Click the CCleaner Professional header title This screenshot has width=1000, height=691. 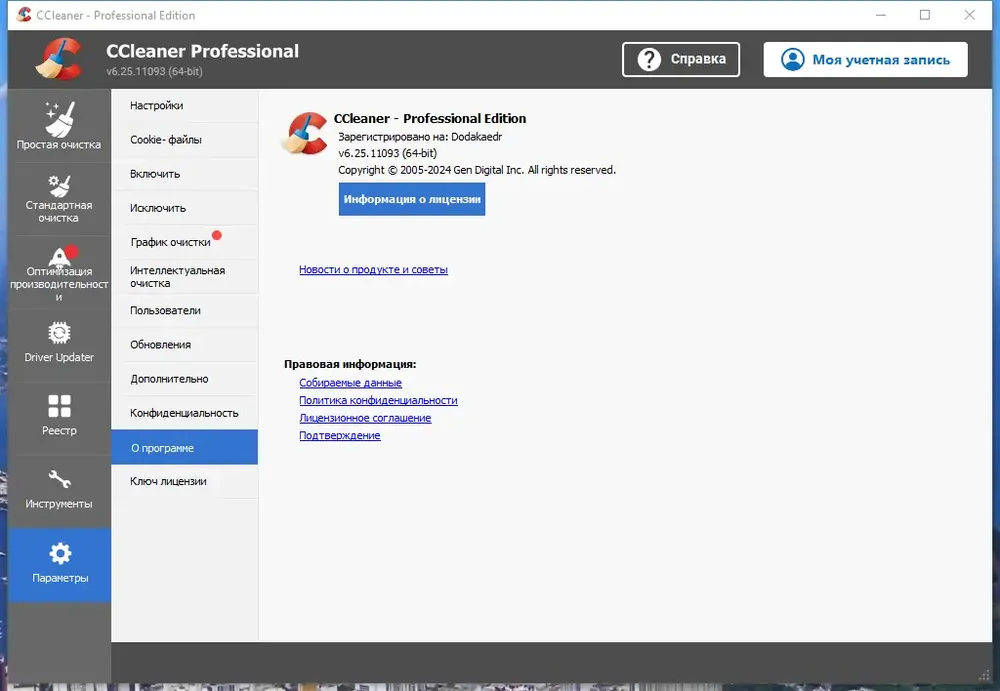(202, 51)
